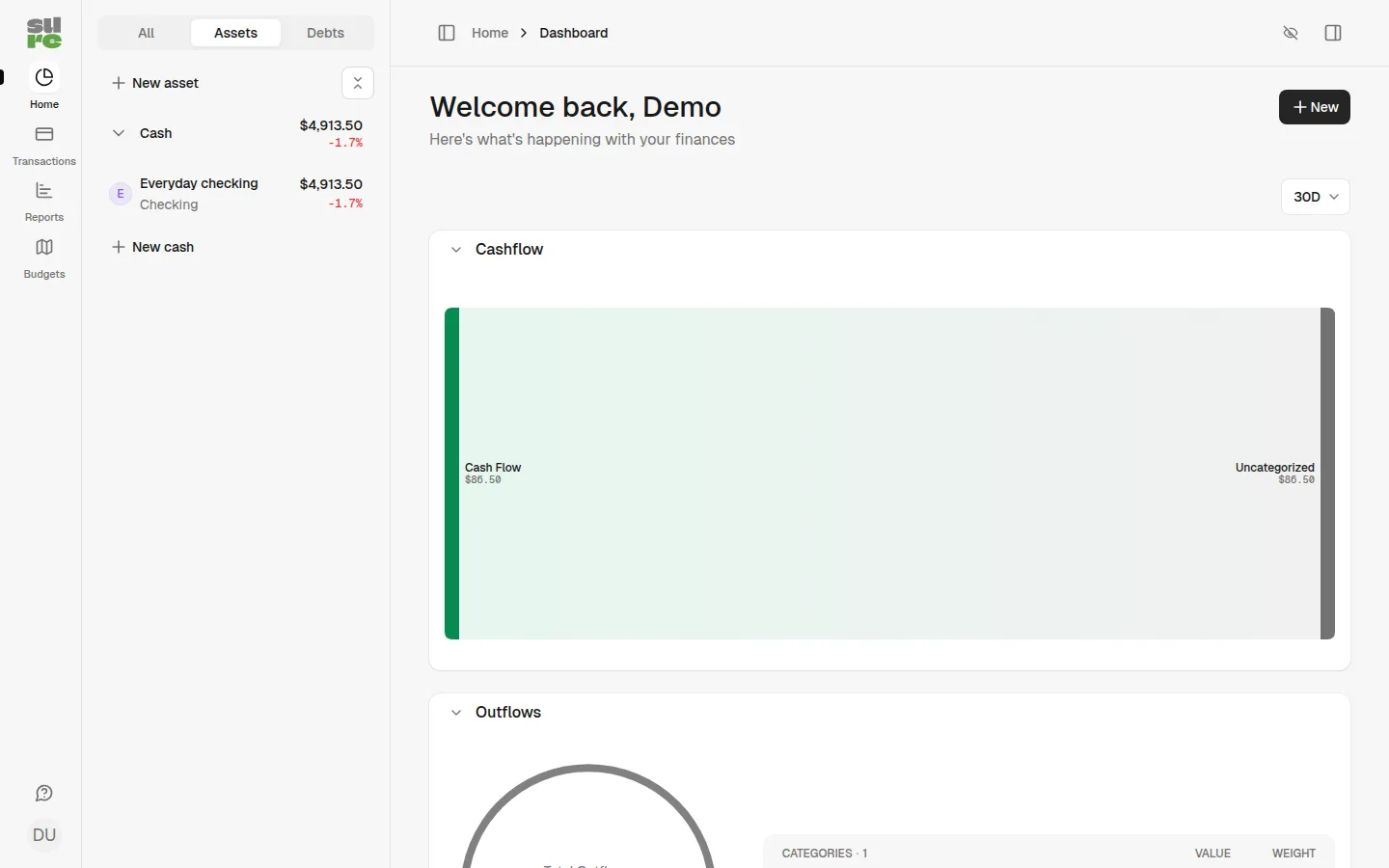Click the Cash Flow $86.50 label
The image size is (1389, 868).
[x=493, y=474]
